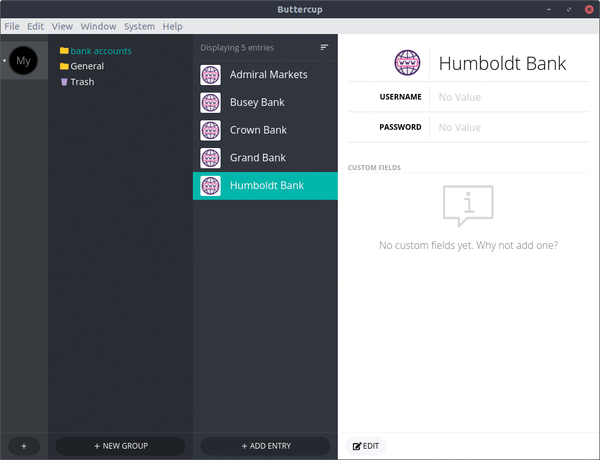The width and height of the screenshot is (600, 460).
Task: Click the No custom fields yet message
Action: (x=468, y=245)
